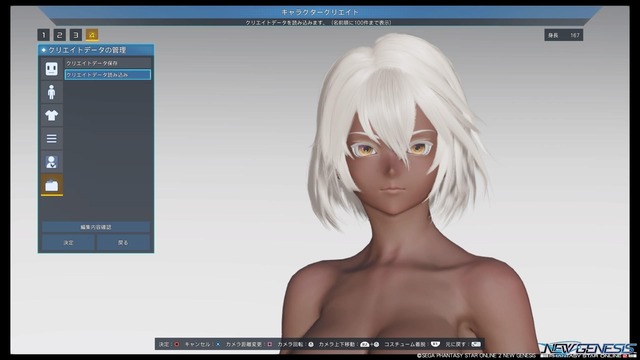This screenshot has width=640, height=360.
Task: Select the highlighted yellow fourth page tab
Action: pyautogui.click(x=92, y=35)
